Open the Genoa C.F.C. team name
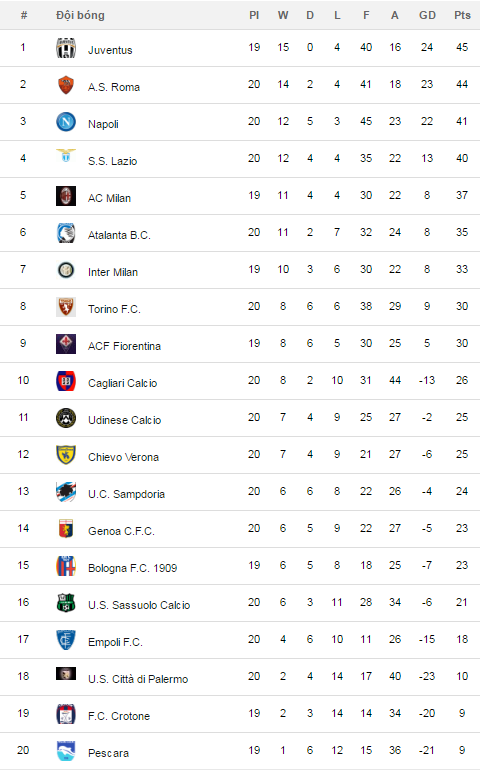The height and width of the screenshot is (774, 484). pos(121,531)
